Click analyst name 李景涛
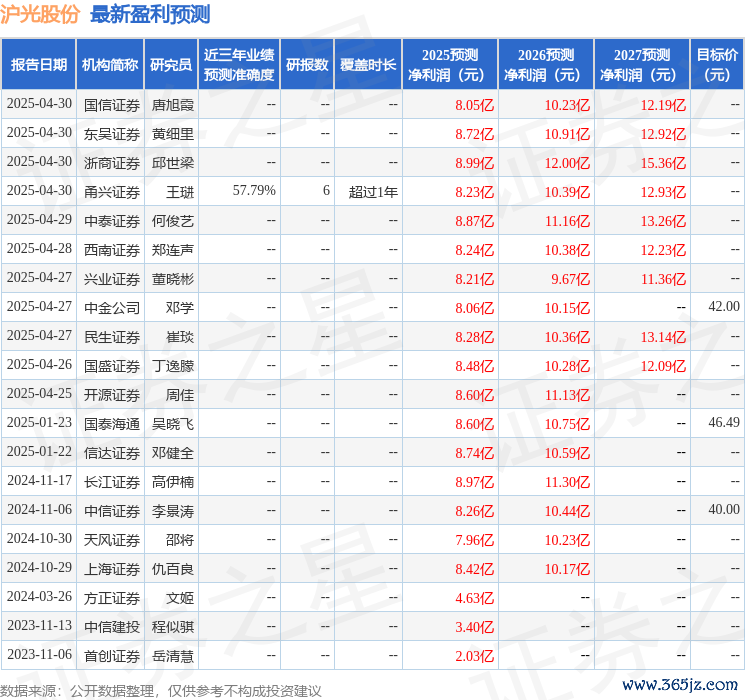 point(172,511)
